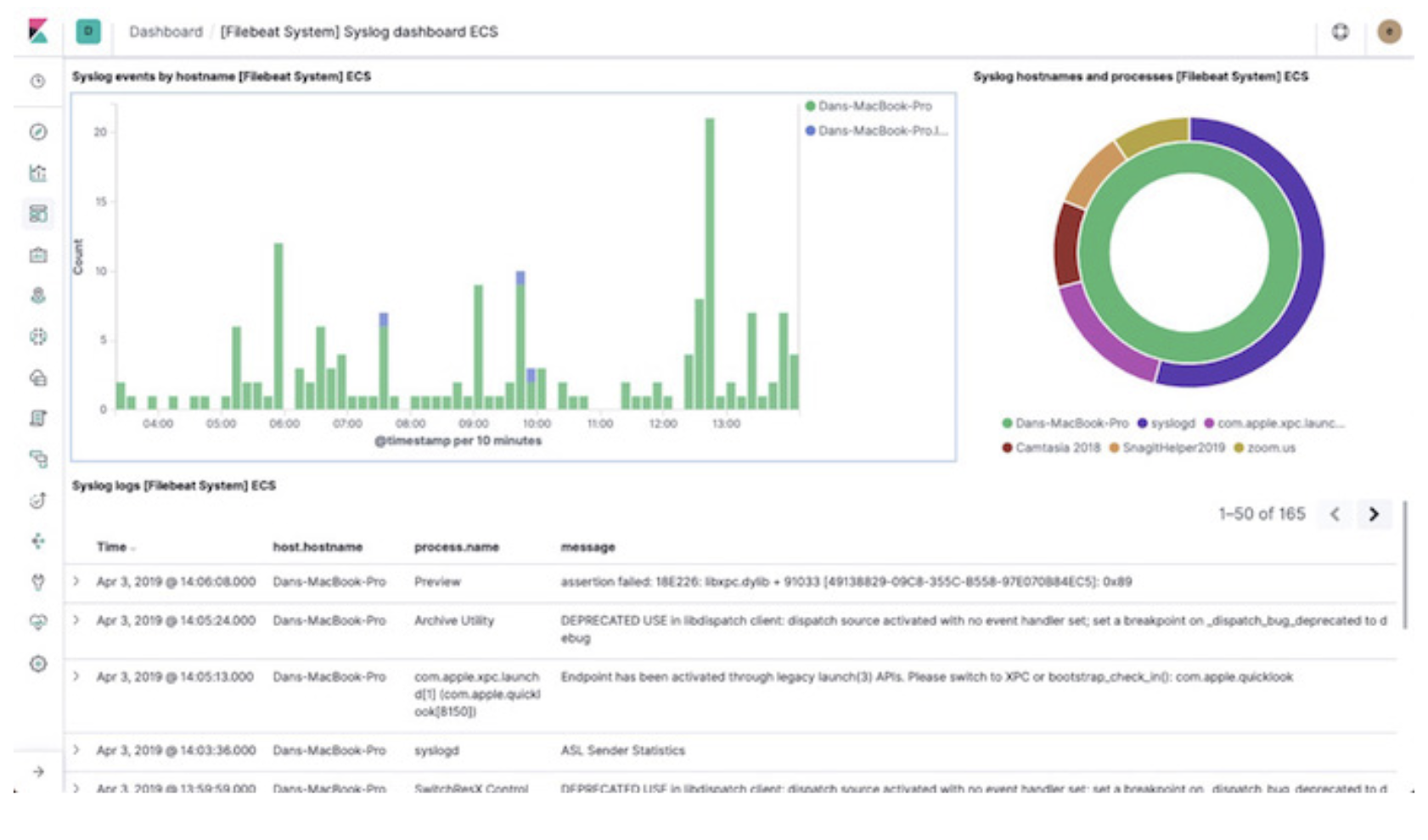Open the Uptime sidebar icon
The height and width of the screenshot is (840, 1428).
[x=38, y=501]
